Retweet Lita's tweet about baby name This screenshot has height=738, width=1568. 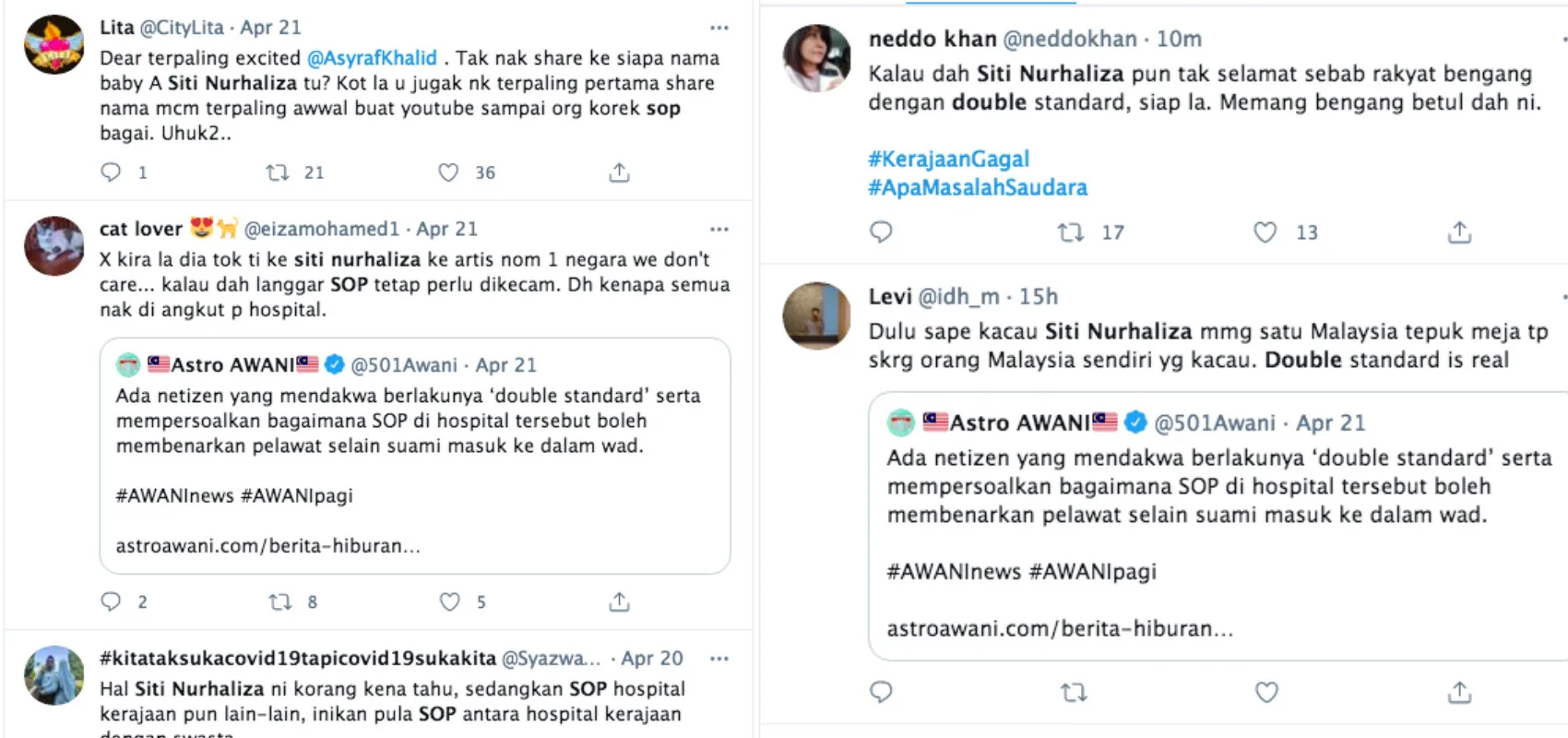277,173
